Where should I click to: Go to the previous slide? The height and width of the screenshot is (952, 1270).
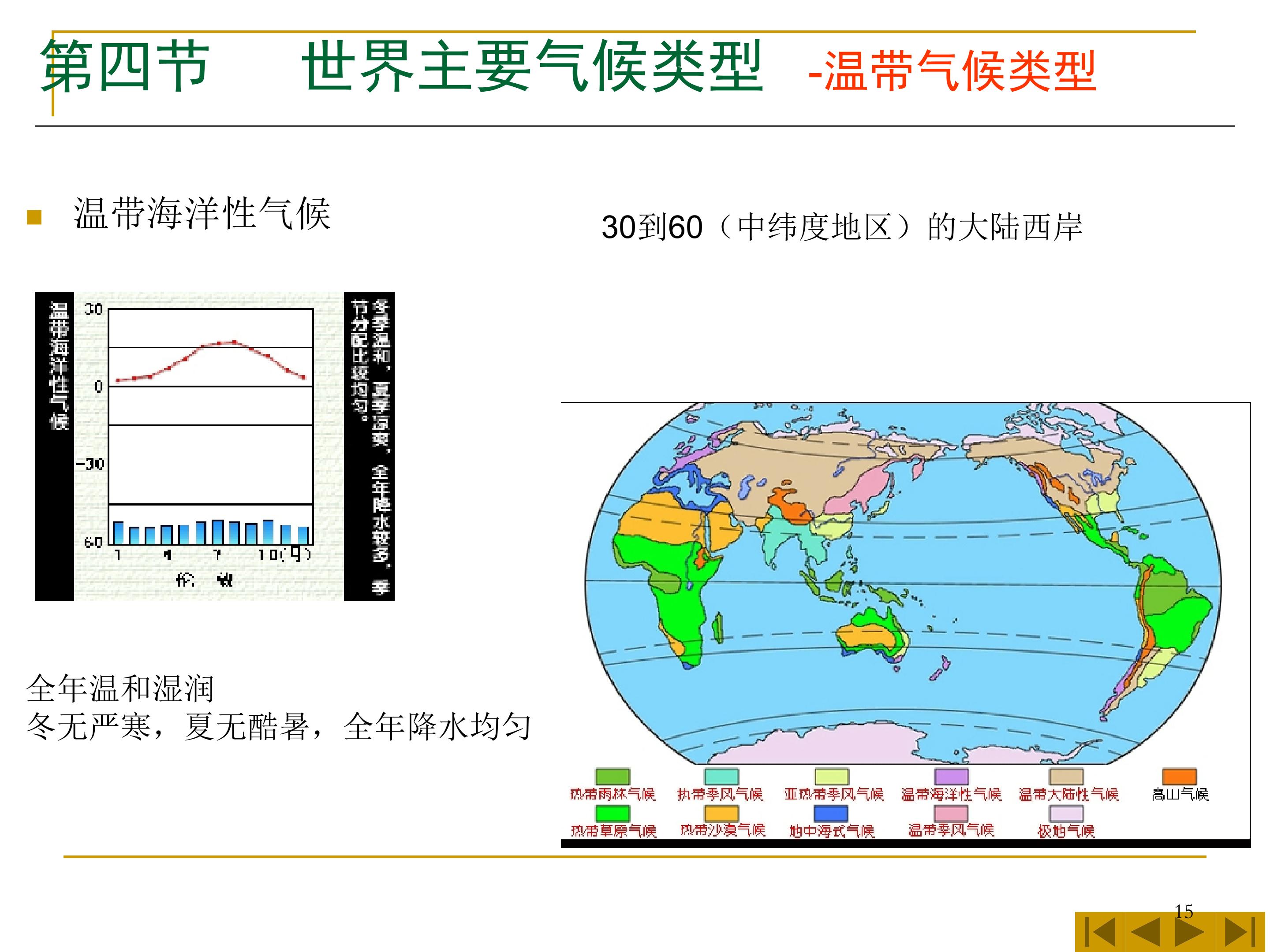tap(1144, 933)
